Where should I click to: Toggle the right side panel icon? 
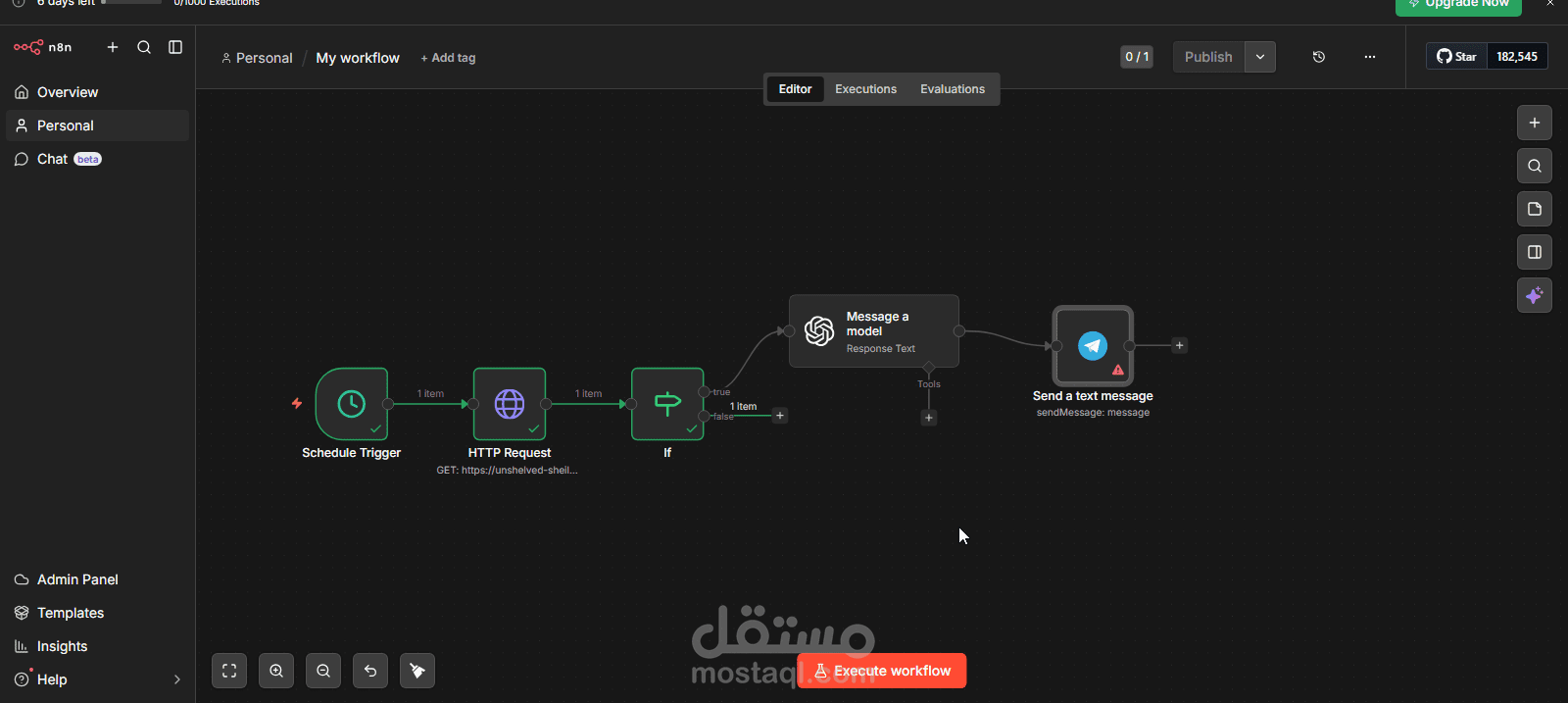1535,252
